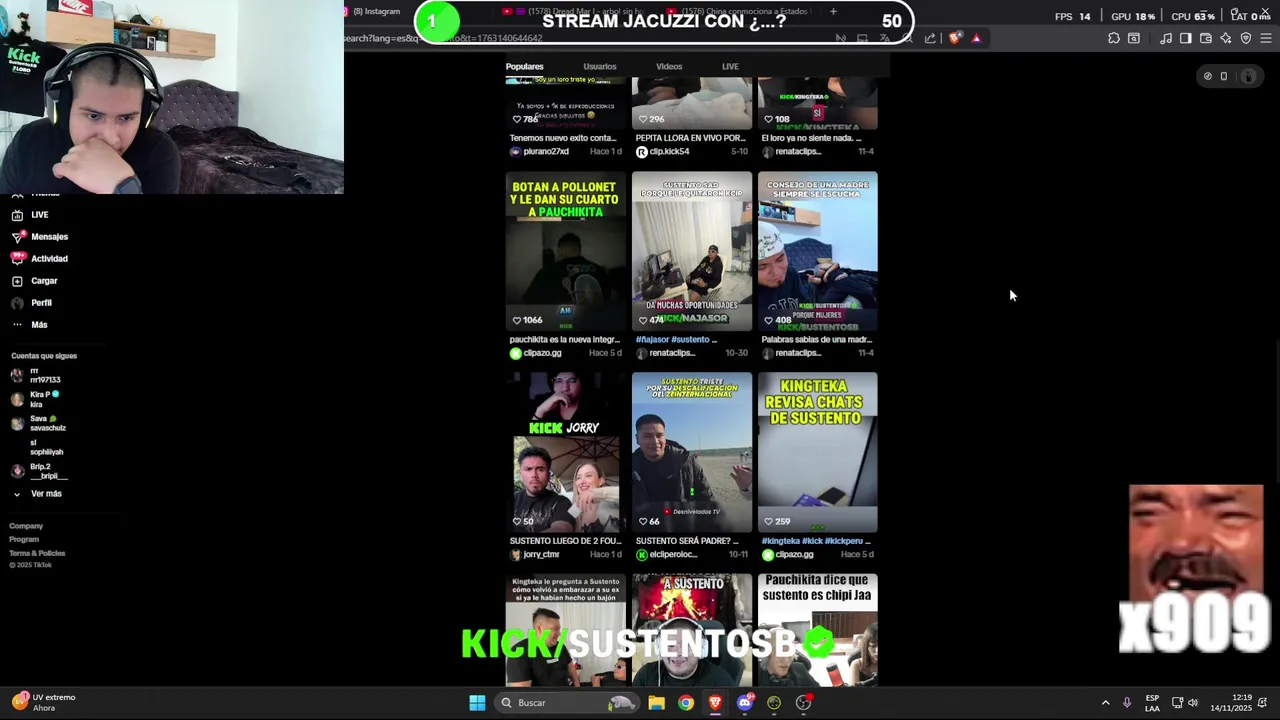Click the Cargar upload item
1280x720 pixels.
click(35, 281)
